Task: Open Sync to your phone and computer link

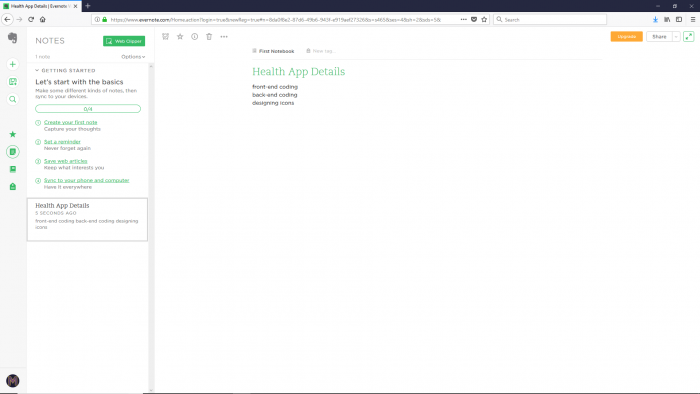Action: tap(86, 180)
